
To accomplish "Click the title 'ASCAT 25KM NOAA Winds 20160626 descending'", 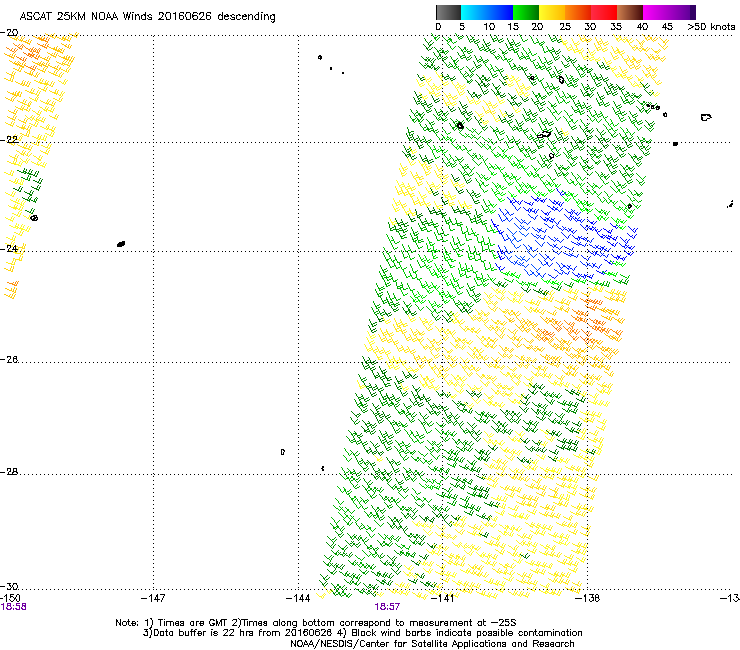I will 147,17.
